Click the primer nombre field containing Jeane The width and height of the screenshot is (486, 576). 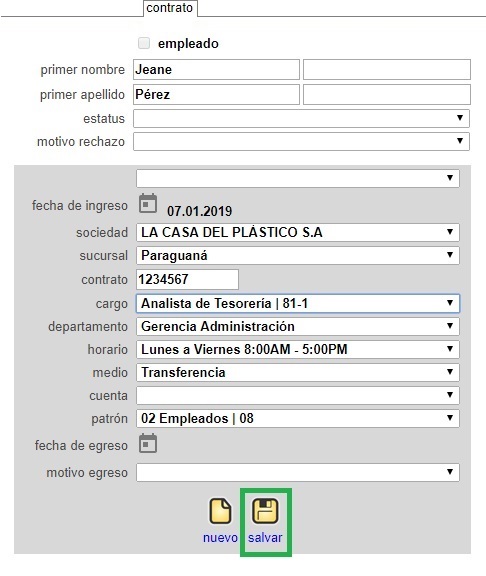(216, 69)
